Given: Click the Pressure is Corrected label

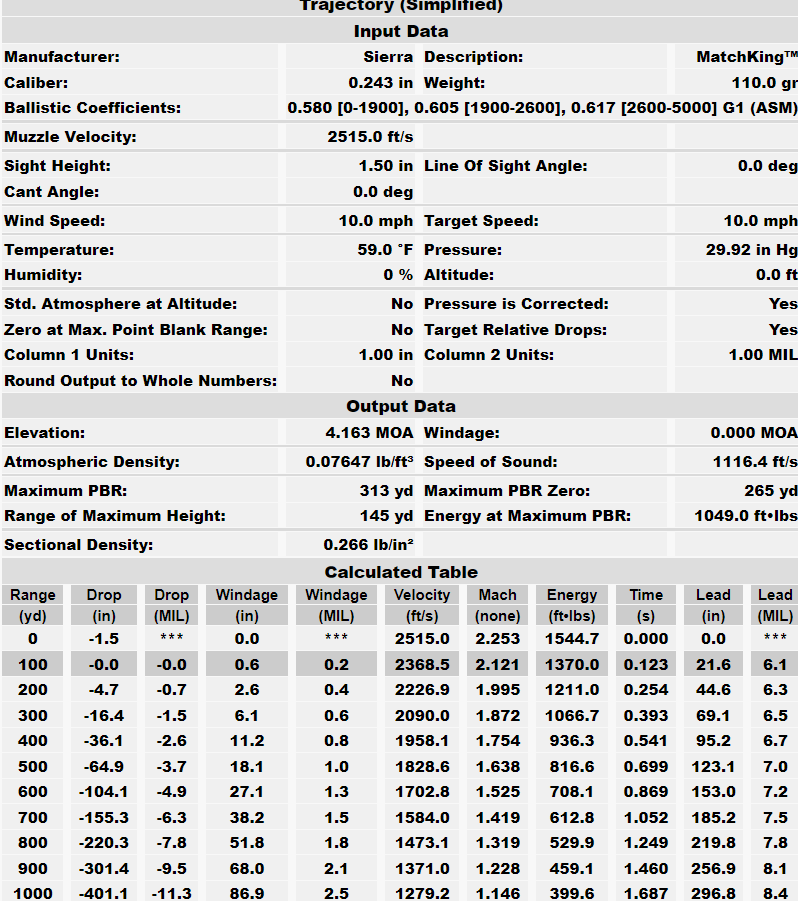Looking at the screenshot, I should (516, 304).
